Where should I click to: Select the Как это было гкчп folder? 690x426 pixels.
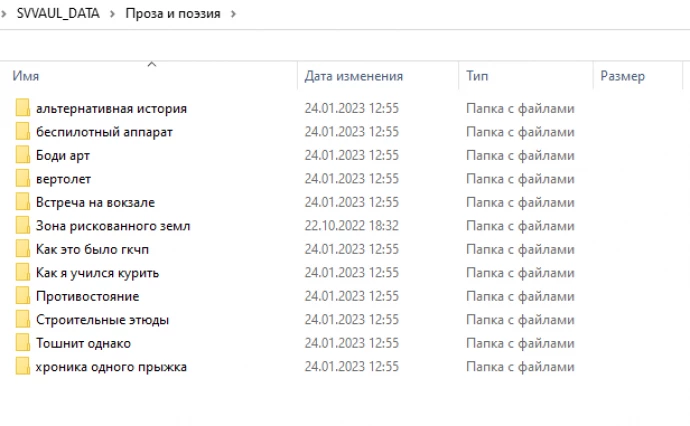(x=87, y=249)
